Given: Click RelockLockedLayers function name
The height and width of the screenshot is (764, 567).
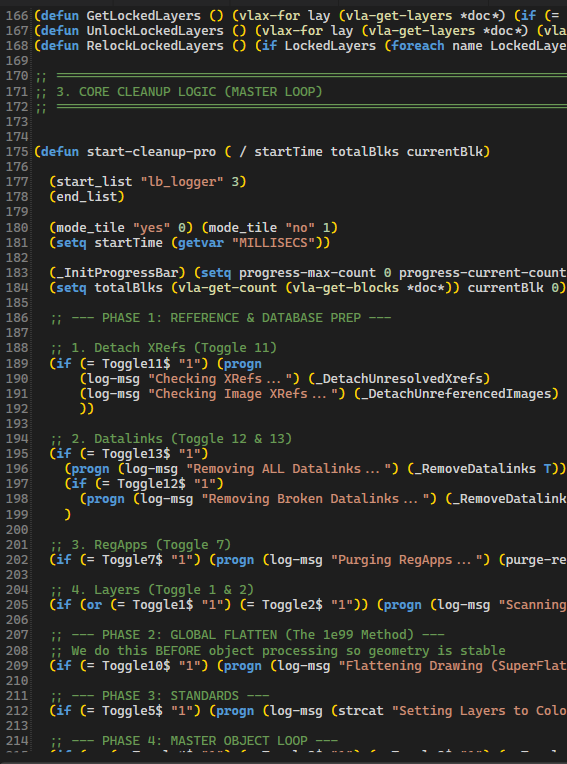Looking at the screenshot, I should click(155, 46).
